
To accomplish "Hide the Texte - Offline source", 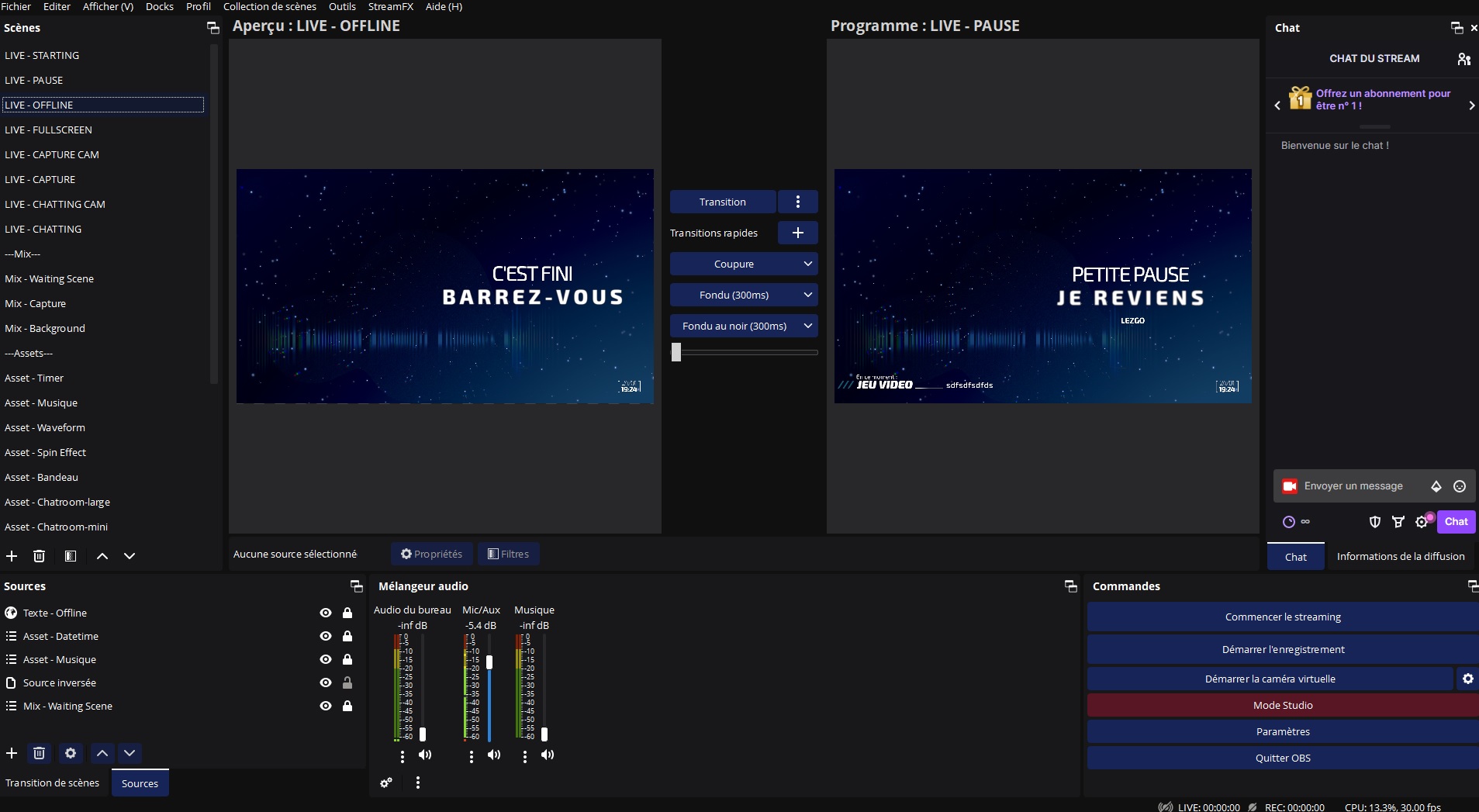I will [x=326, y=613].
